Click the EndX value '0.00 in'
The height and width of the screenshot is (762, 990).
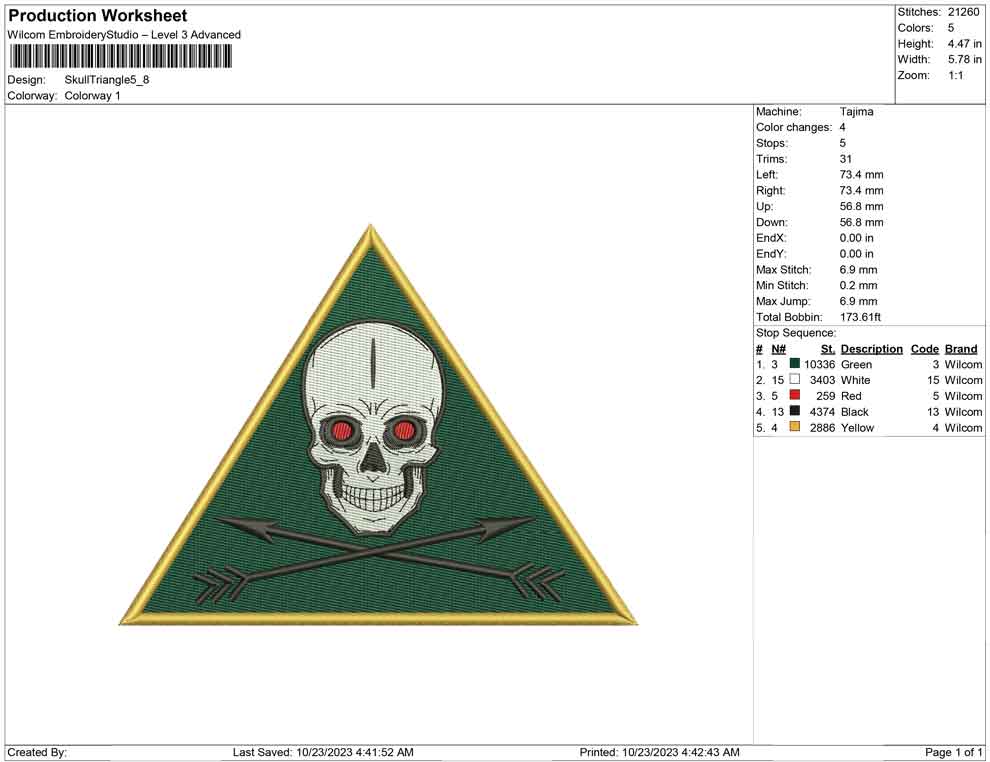point(857,238)
